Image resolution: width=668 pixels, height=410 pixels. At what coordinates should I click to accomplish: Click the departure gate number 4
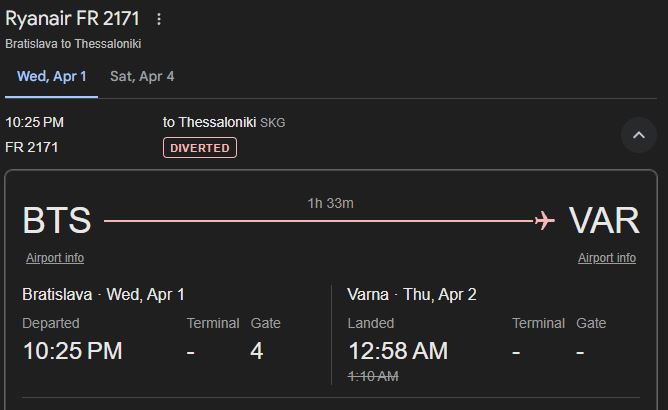pos(257,351)
